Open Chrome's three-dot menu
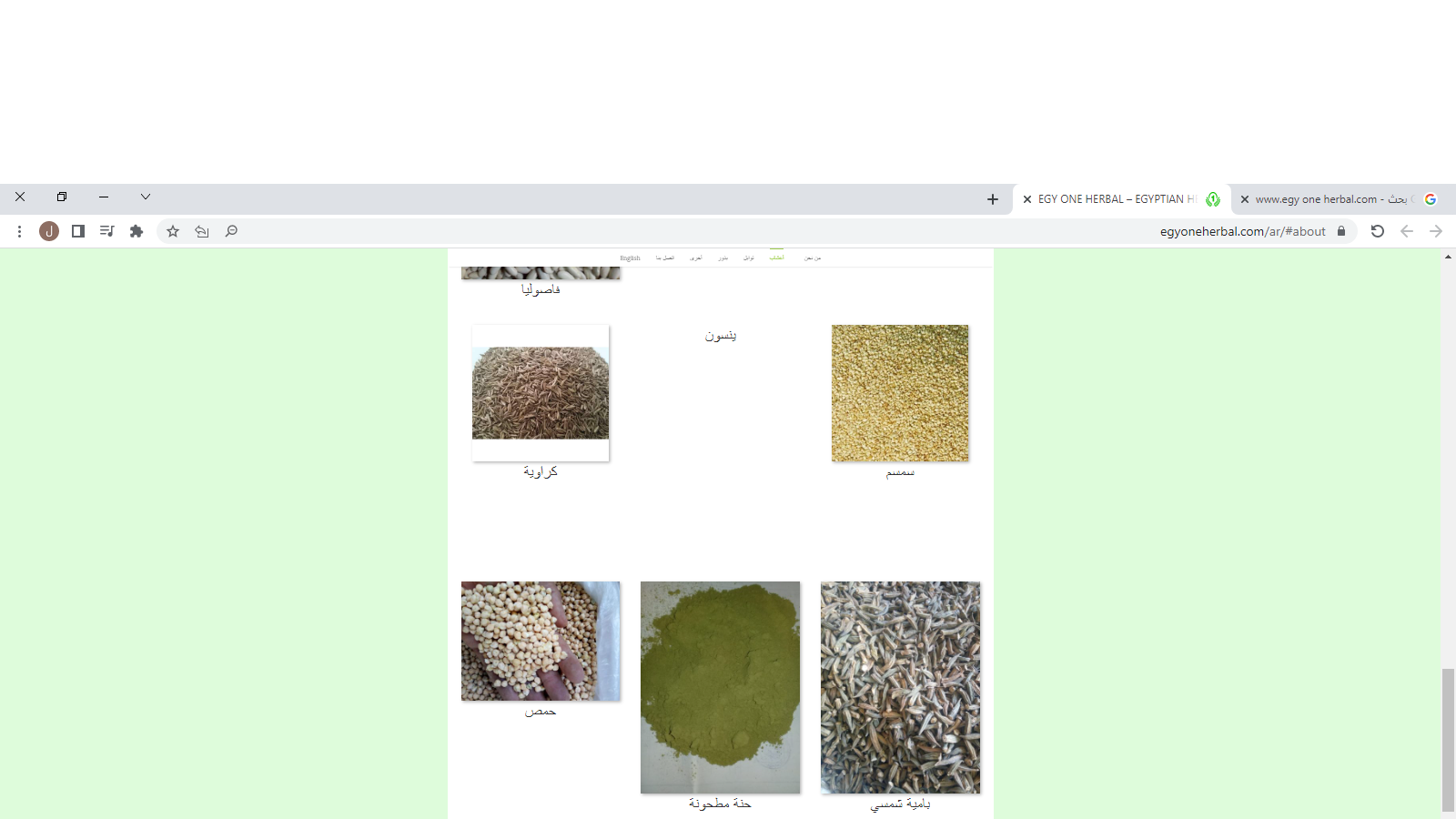 pos(19,231)
